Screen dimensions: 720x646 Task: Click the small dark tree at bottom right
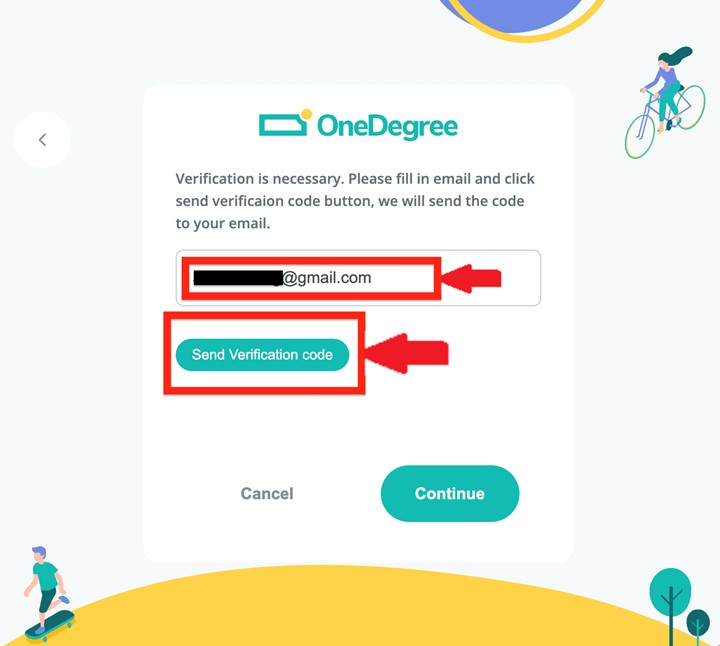click(698, 626)
